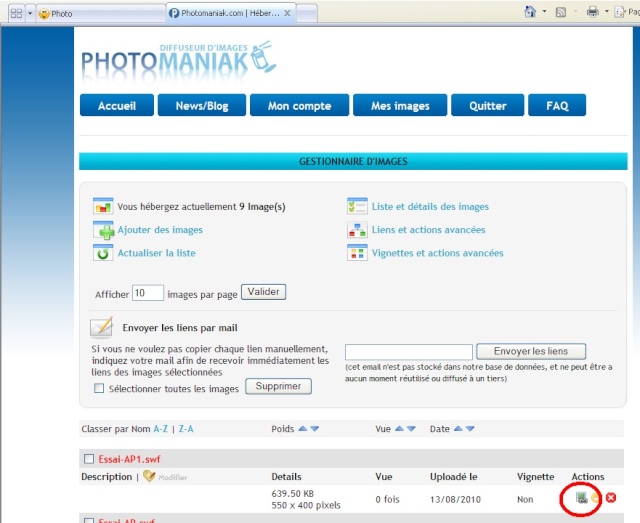This screenshot has width=640, height=523.
Task: Sort by Poids descending arrow
Action: point(314,429)
